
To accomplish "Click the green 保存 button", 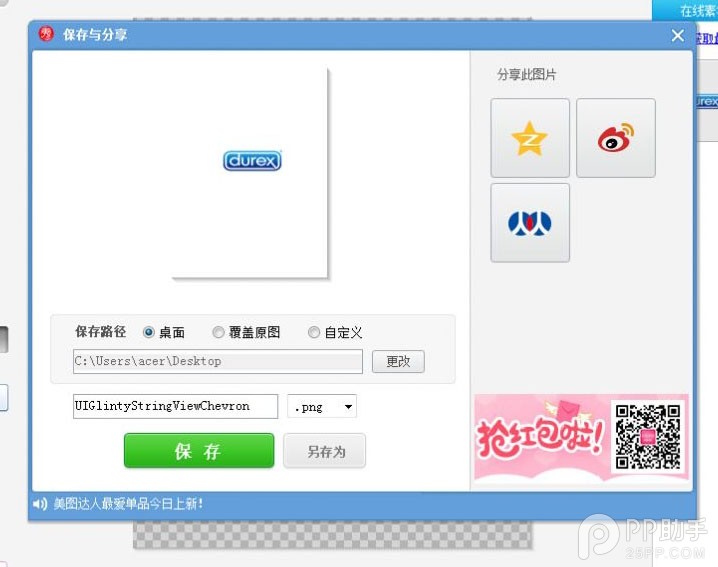I will click(199, 451).
